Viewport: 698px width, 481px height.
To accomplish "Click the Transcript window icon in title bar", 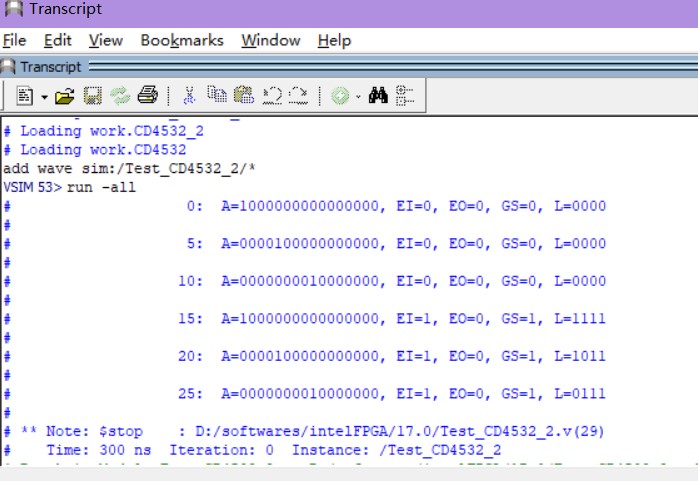I will coord(13,8).
